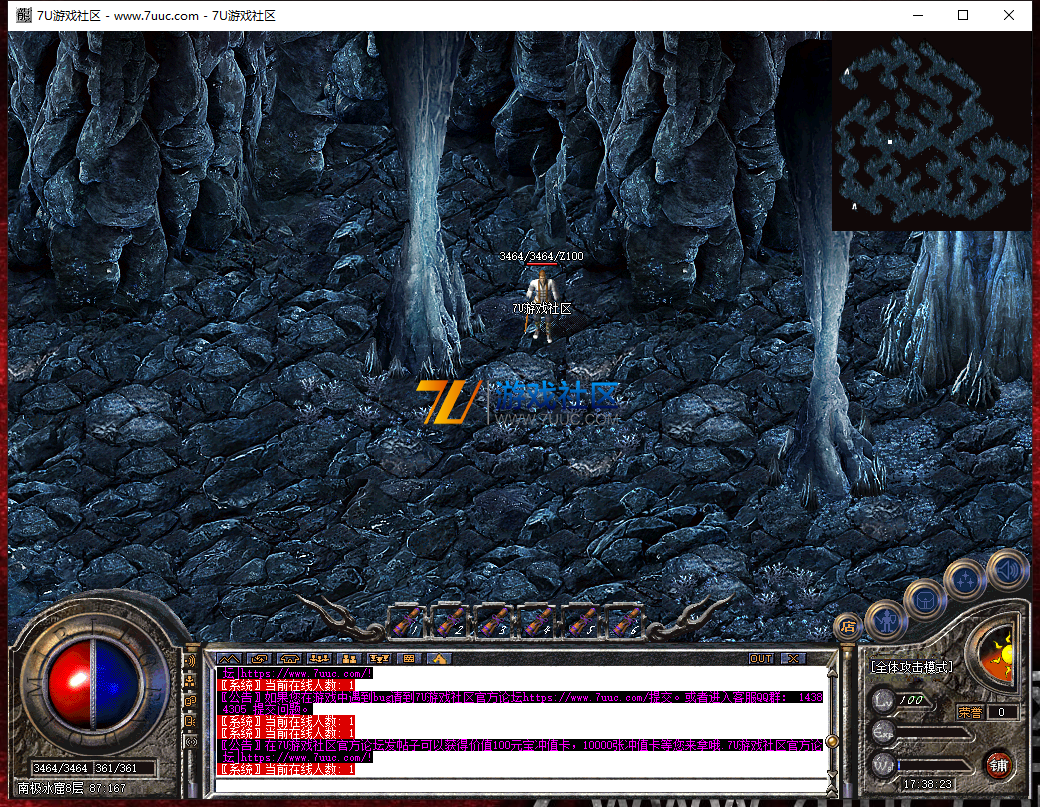The width and height of the screenshot is (1040, 807).
Task: Open the round 店 shop button
Action: [x=848, y=626]
